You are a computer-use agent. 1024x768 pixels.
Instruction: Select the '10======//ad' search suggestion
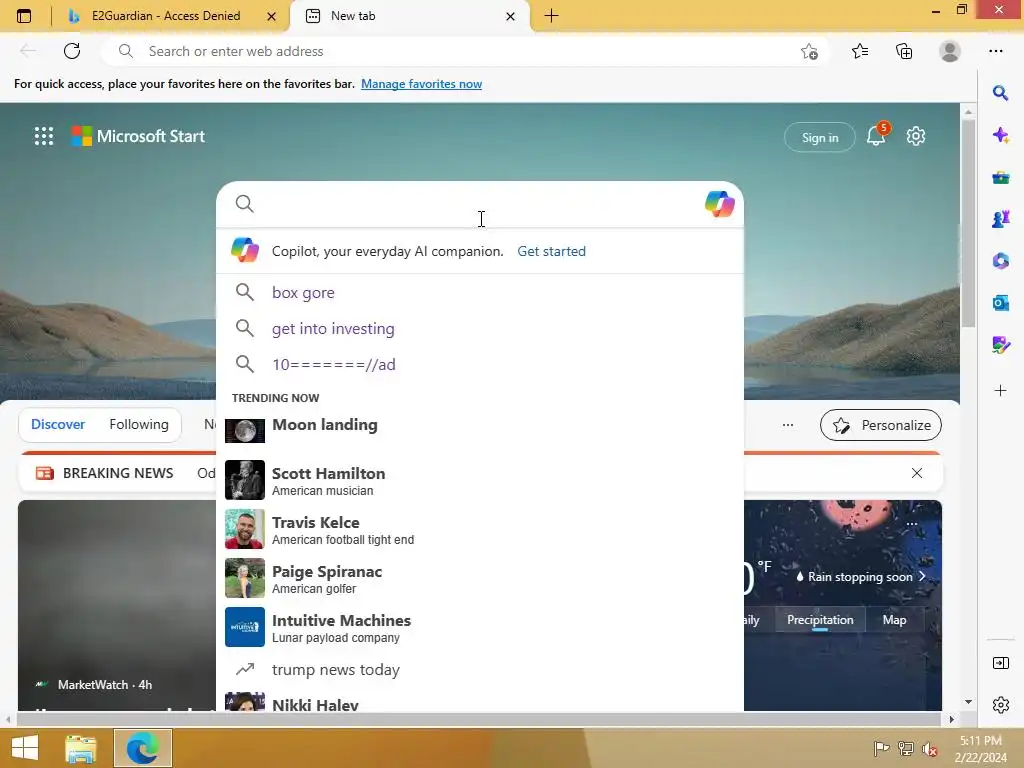[x=480, y=364]
